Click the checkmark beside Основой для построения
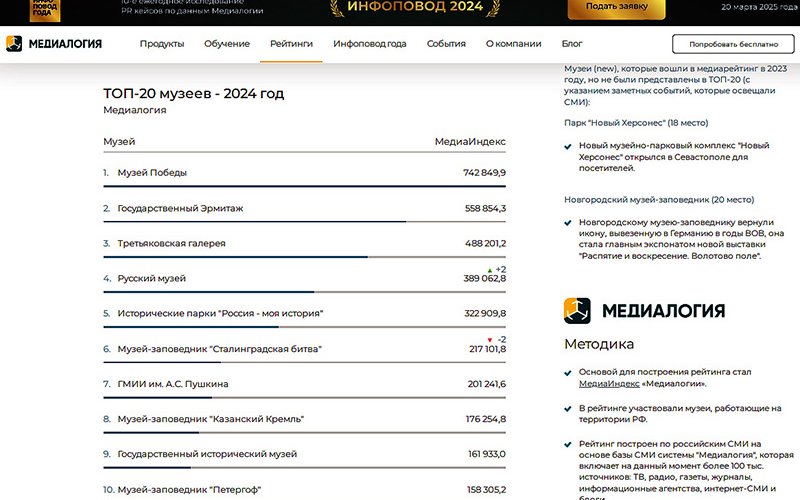The height and width of the screenshot is (500, 800). [x=568, y=373]
